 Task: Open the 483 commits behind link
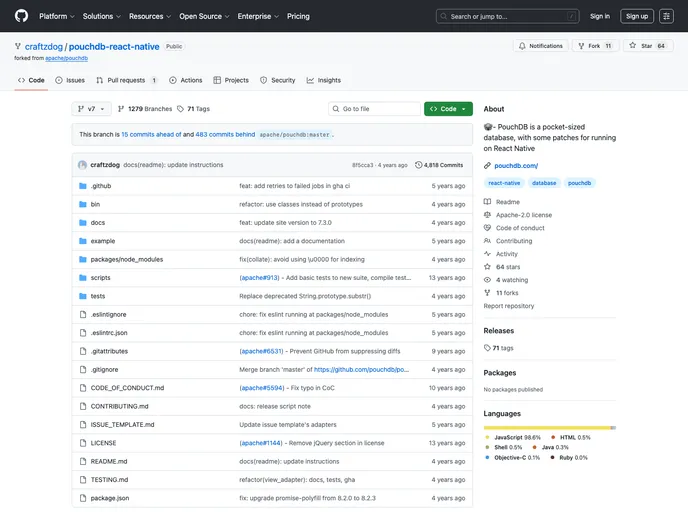[x=225, y=134]
